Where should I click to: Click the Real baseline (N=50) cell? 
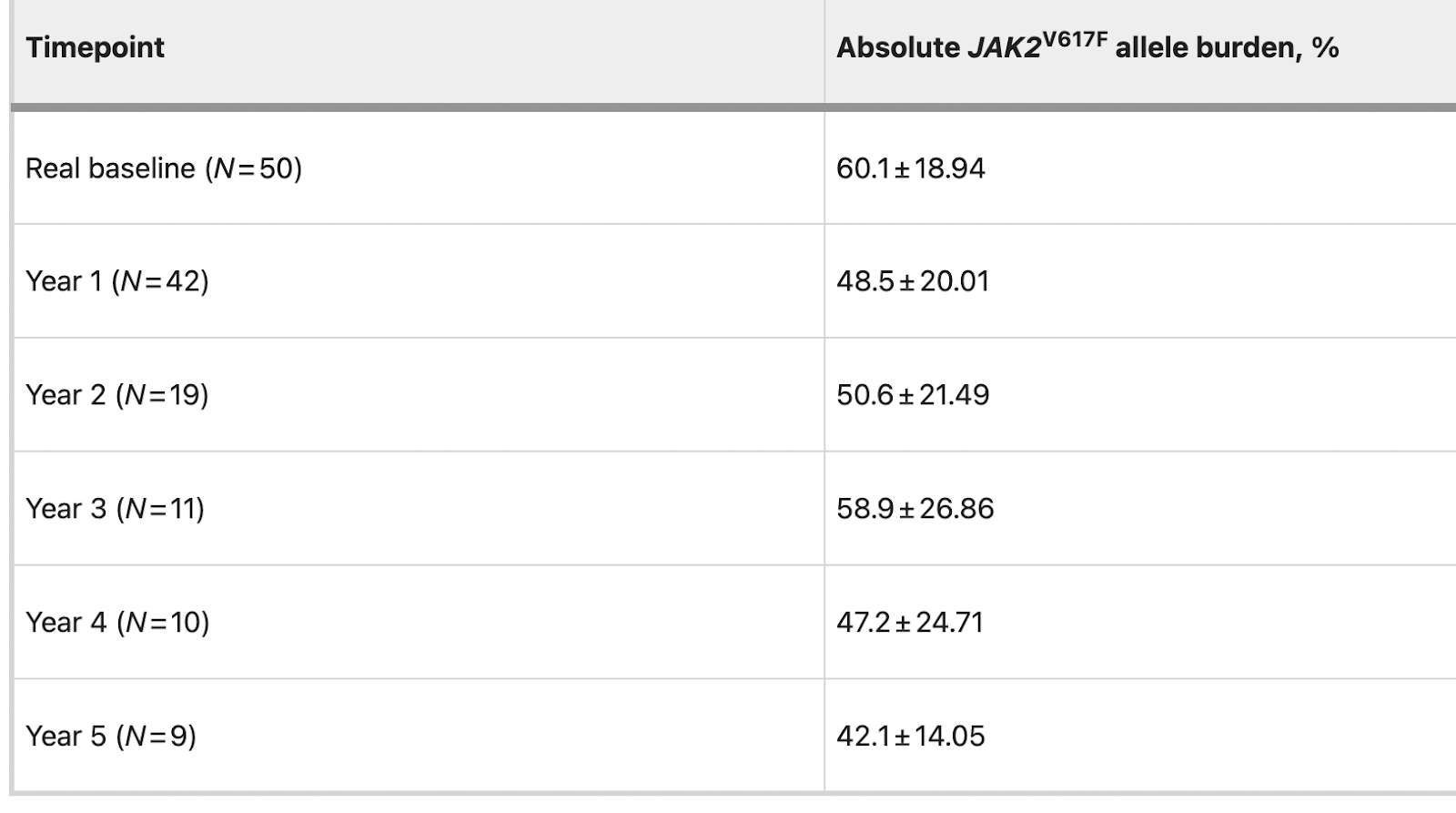[164, 168]
